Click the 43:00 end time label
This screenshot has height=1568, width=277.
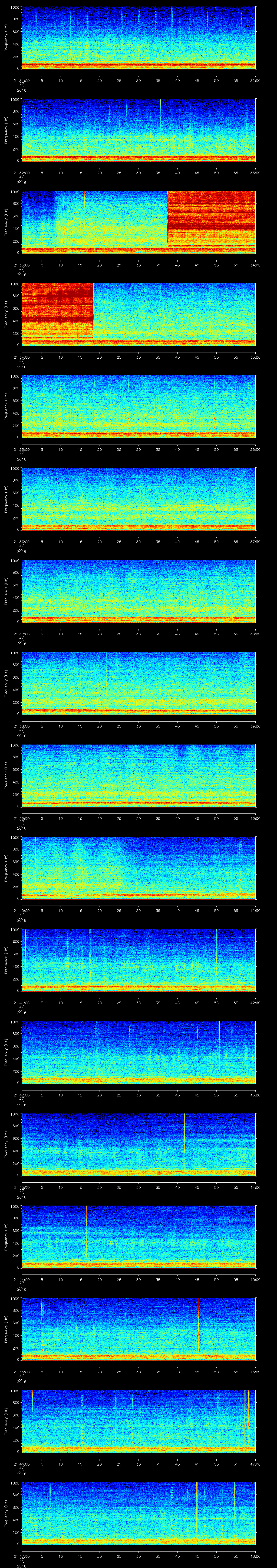255,1096
